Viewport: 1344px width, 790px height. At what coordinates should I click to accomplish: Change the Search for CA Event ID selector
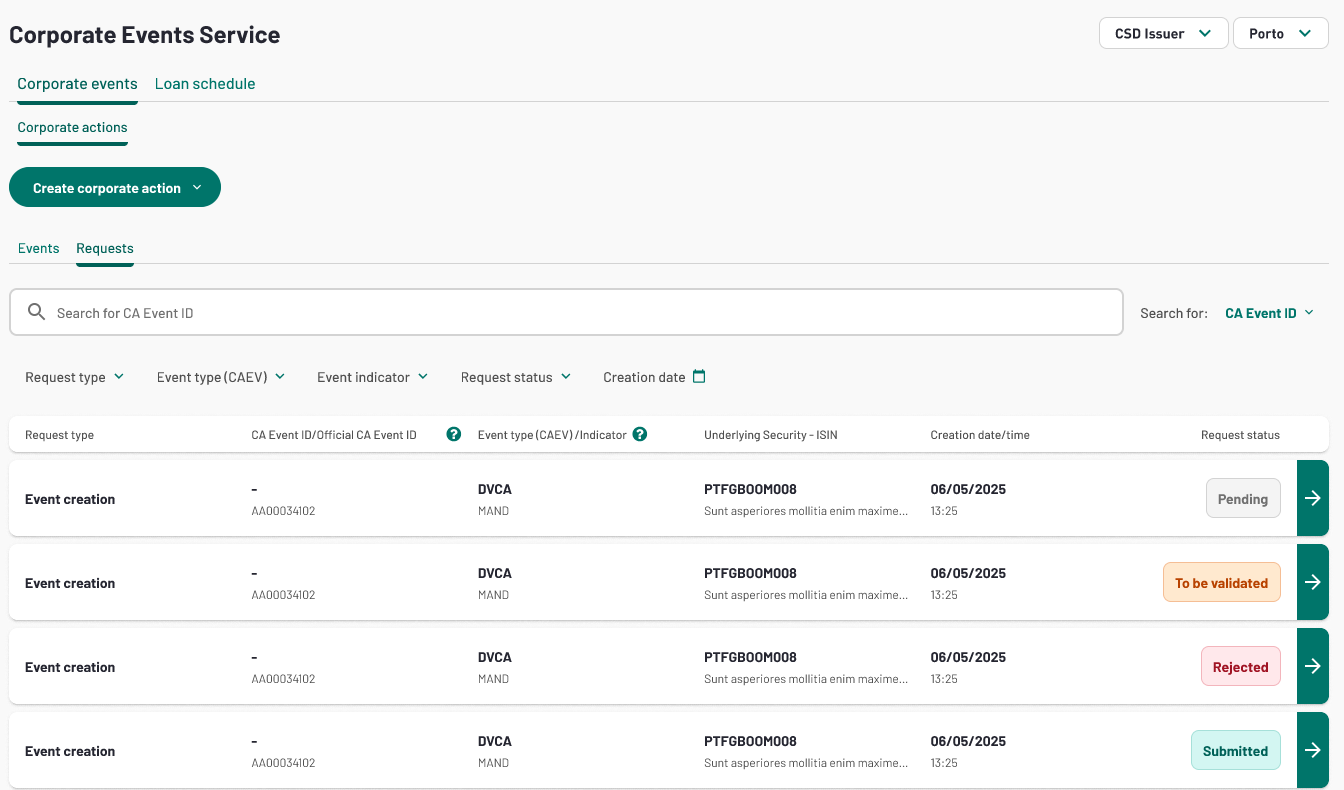point(1270,313)
